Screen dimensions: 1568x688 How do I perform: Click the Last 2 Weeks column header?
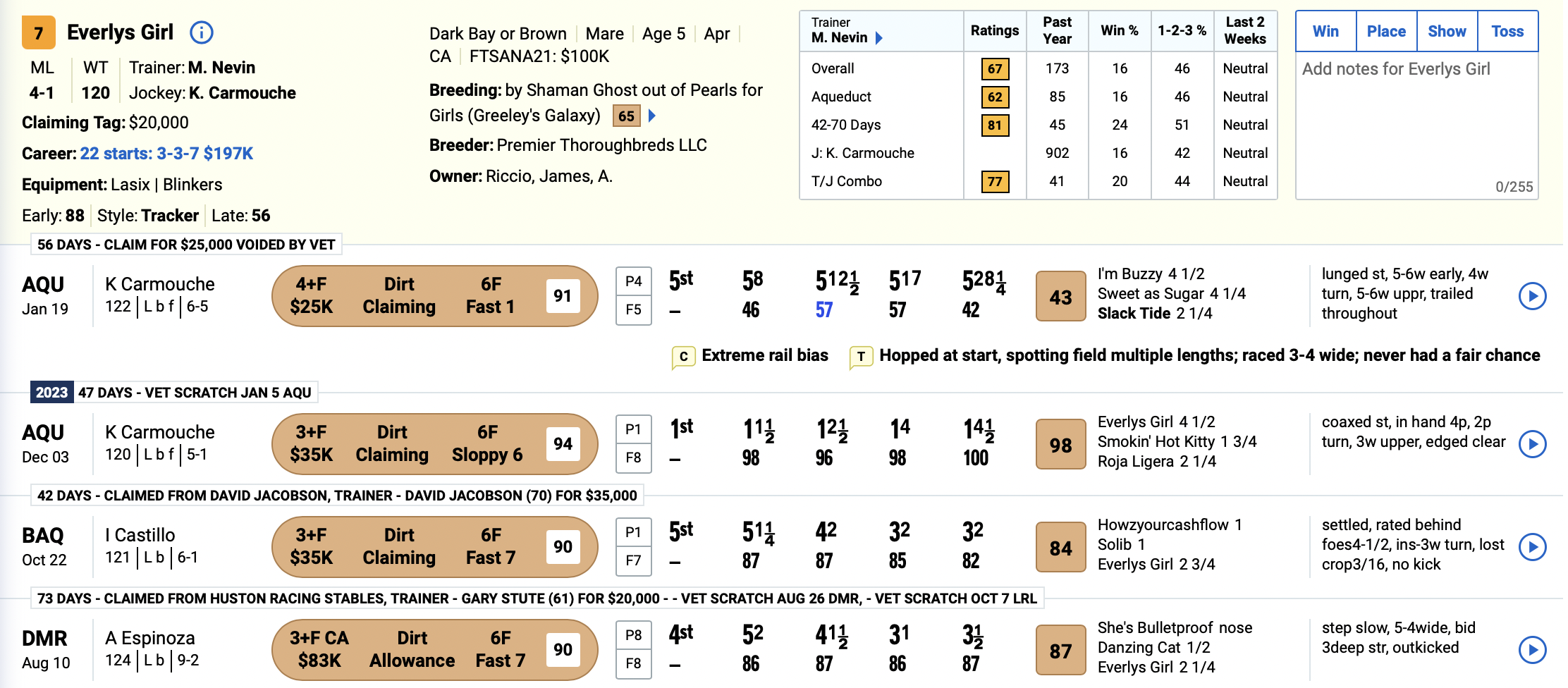[1245, 31]
